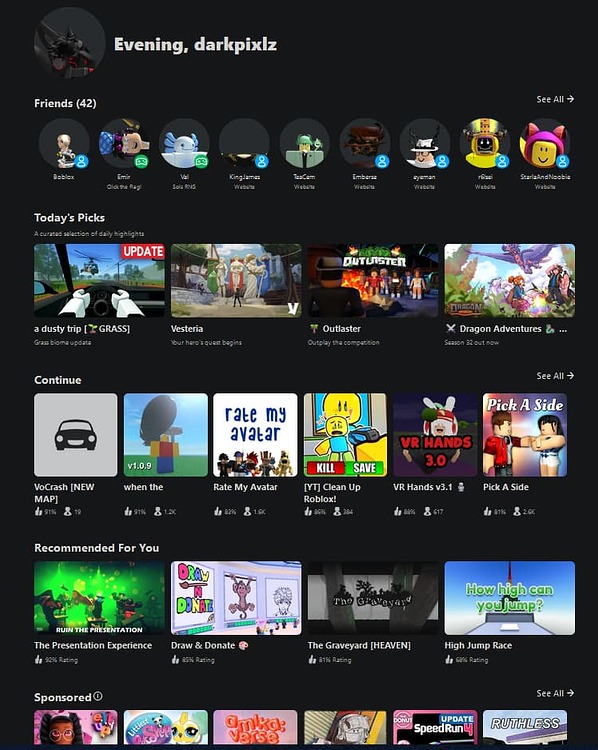Click See All for Friends
Viewport: 598px width, 750px height.
tap(555, 99)
